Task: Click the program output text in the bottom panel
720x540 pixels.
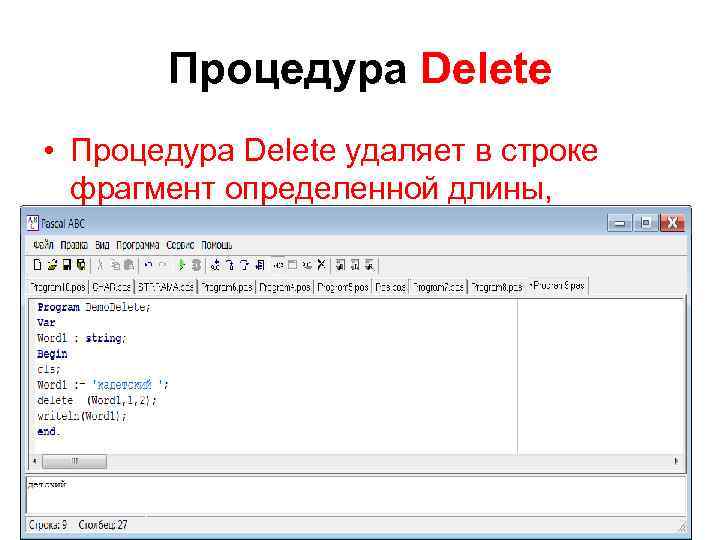Action: click(47, 484)
